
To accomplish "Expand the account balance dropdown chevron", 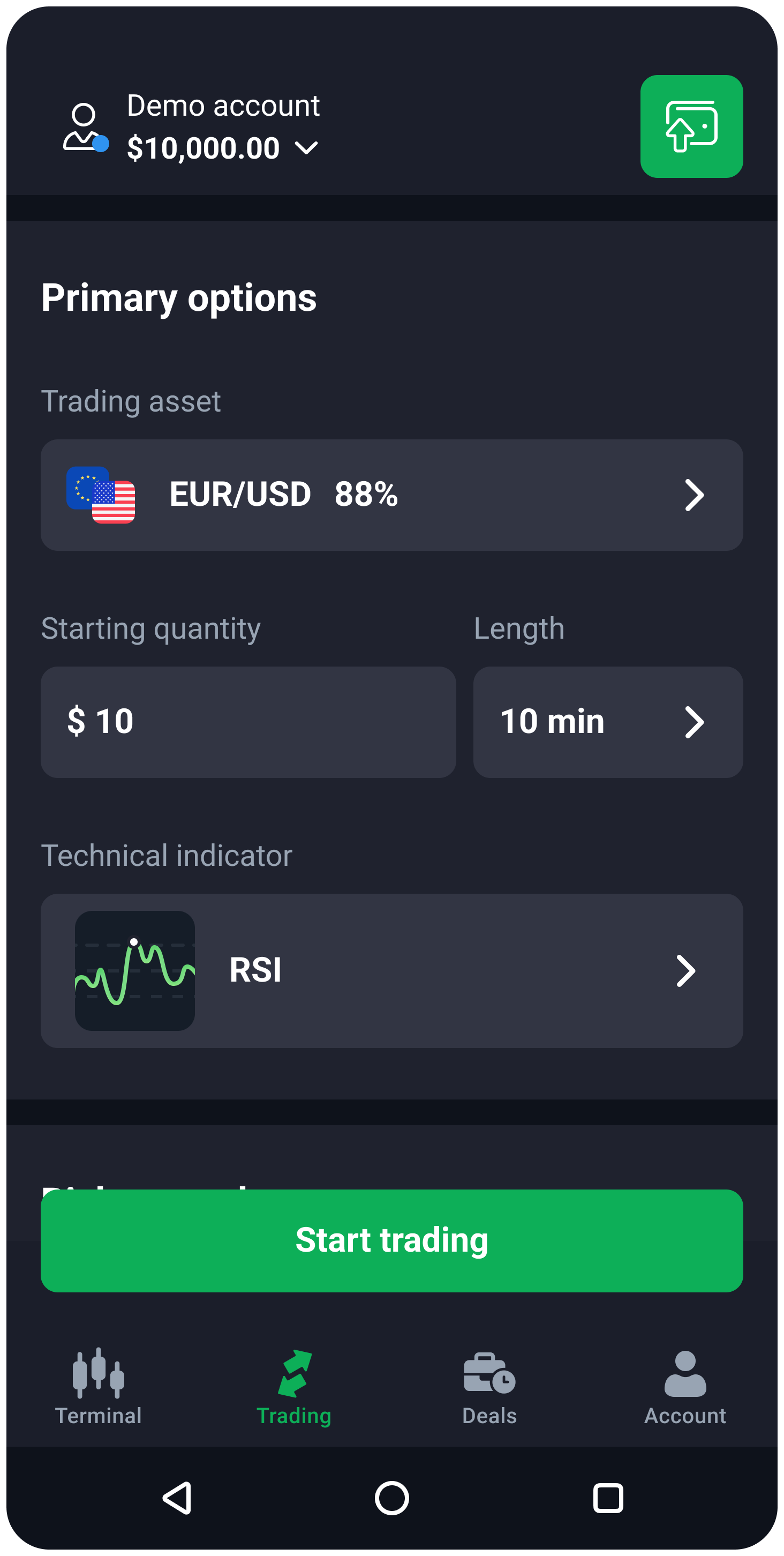I will click(307, 148).
